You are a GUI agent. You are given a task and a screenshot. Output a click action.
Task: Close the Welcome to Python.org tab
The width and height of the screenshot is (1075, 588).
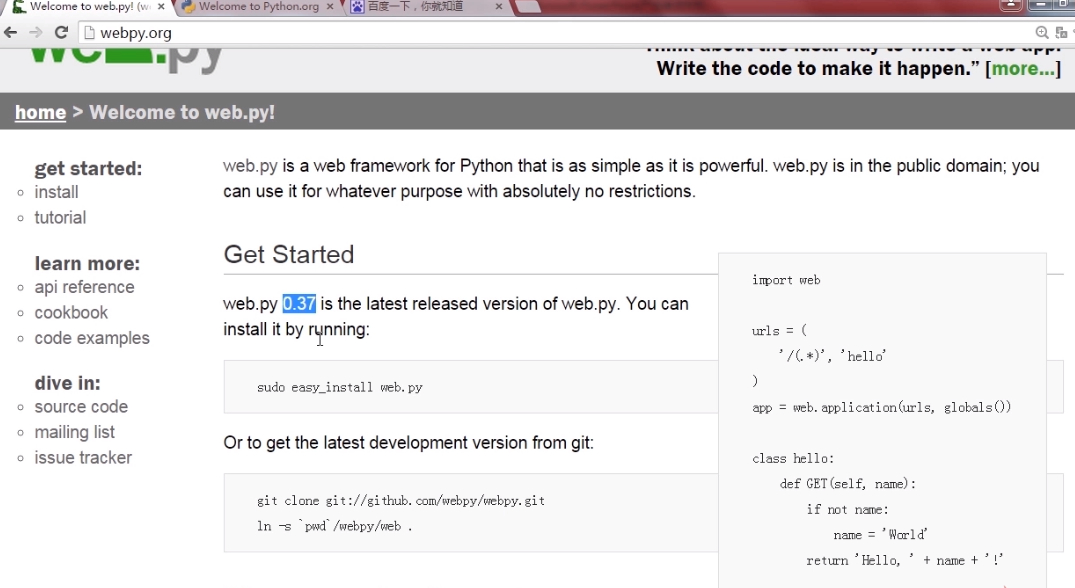pos(330,6)
